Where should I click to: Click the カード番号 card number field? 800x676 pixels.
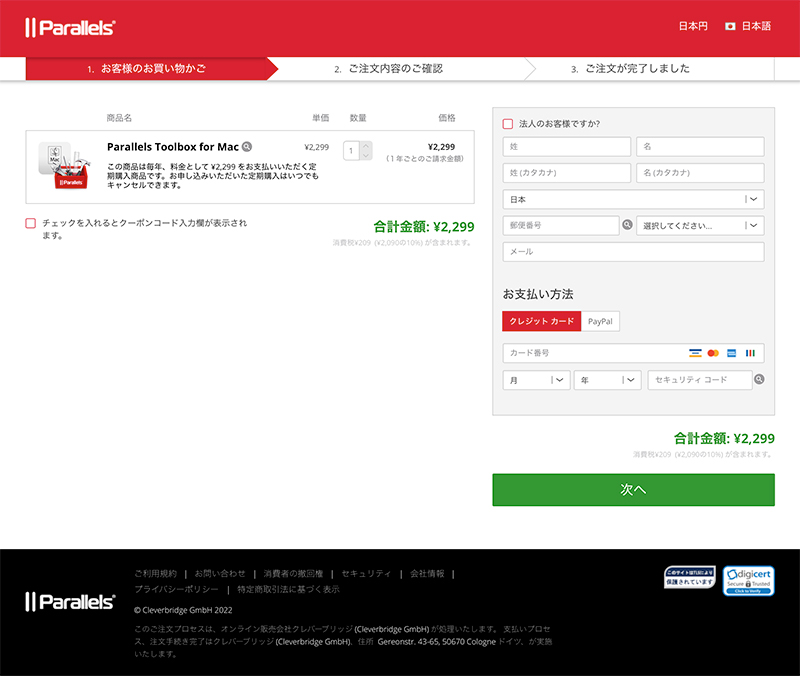tap(633, 353)
